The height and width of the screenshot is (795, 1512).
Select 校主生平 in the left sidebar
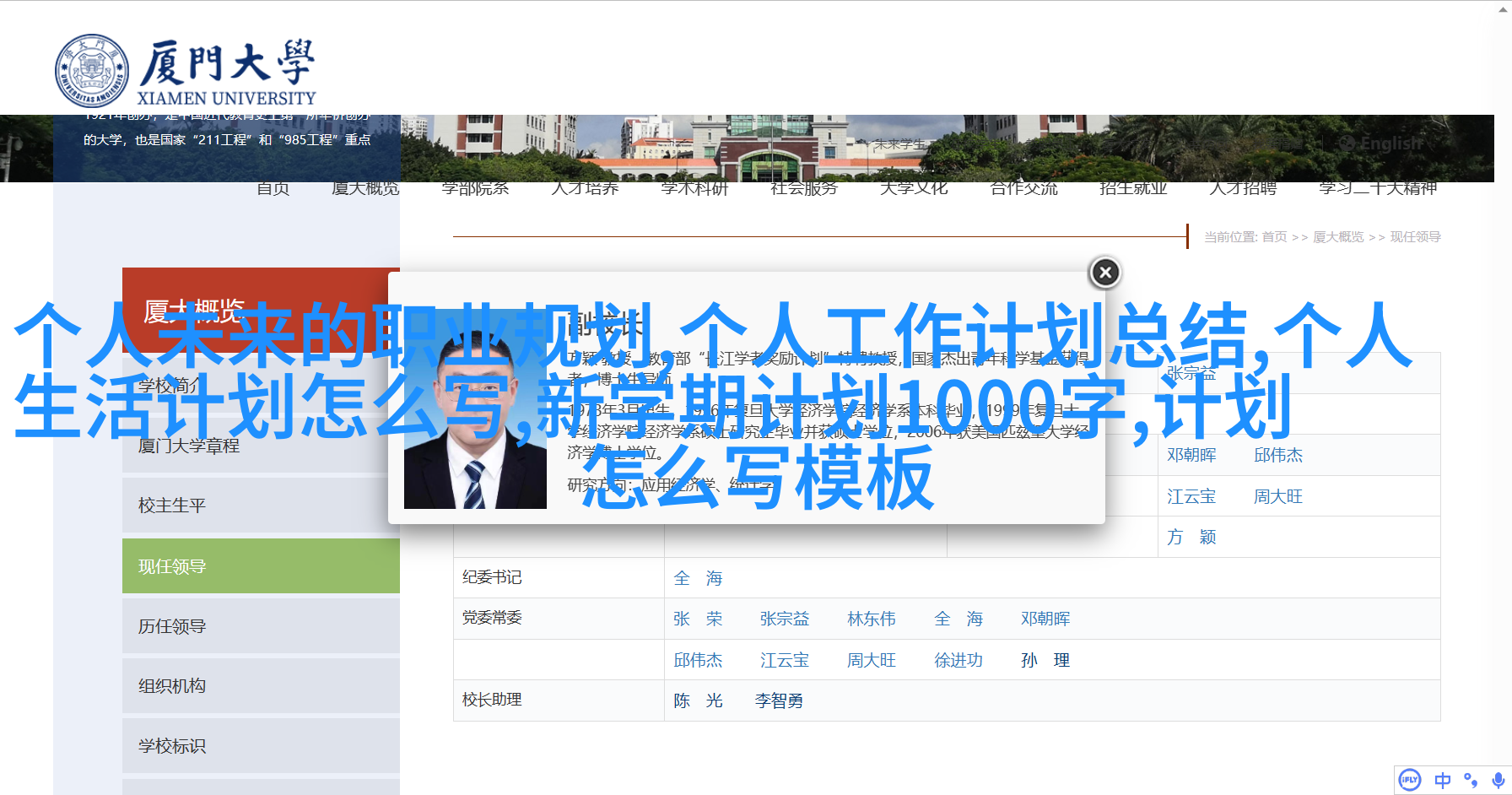coord(172,506)
